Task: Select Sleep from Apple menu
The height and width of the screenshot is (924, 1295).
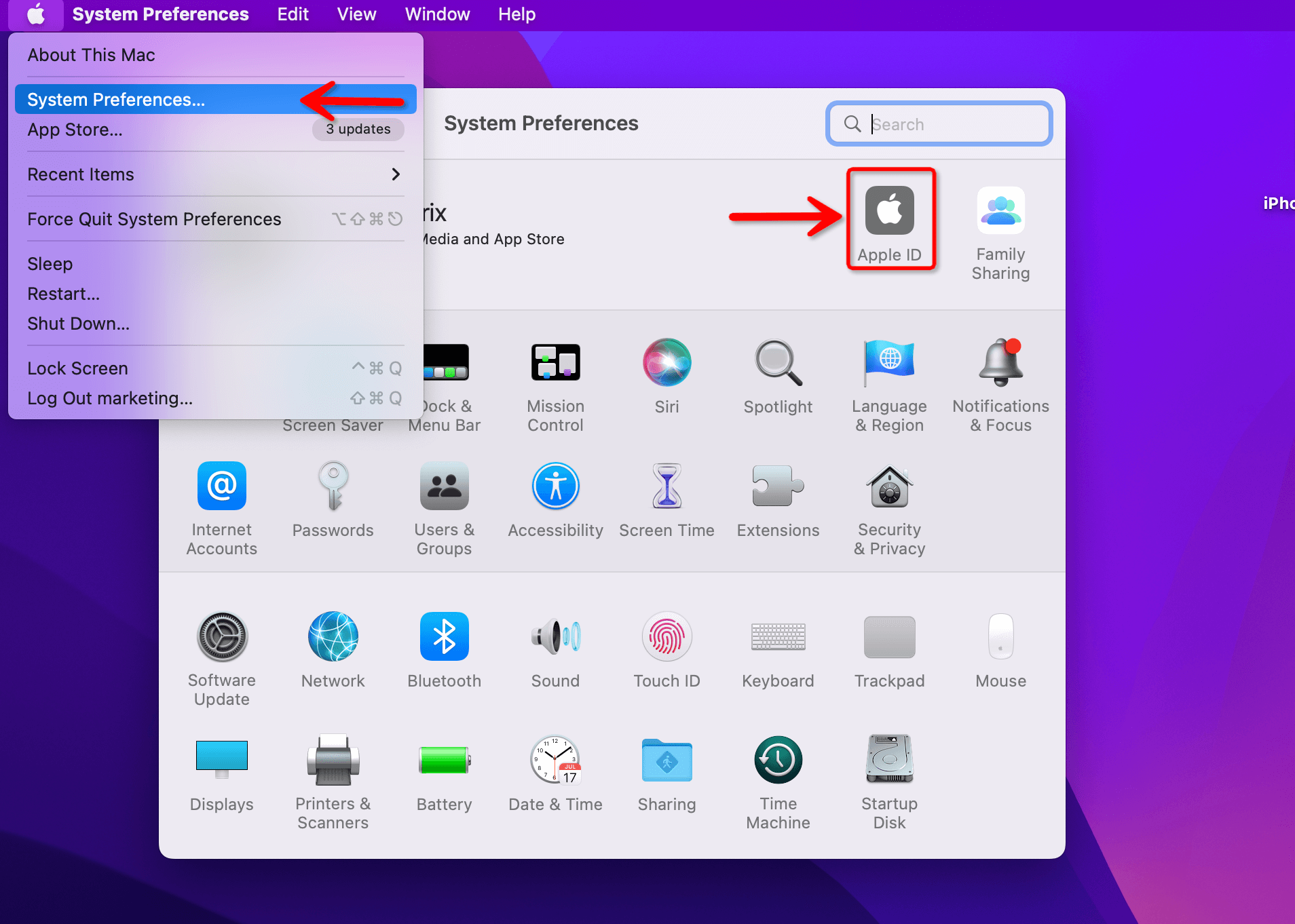Action: coord(216,264)
